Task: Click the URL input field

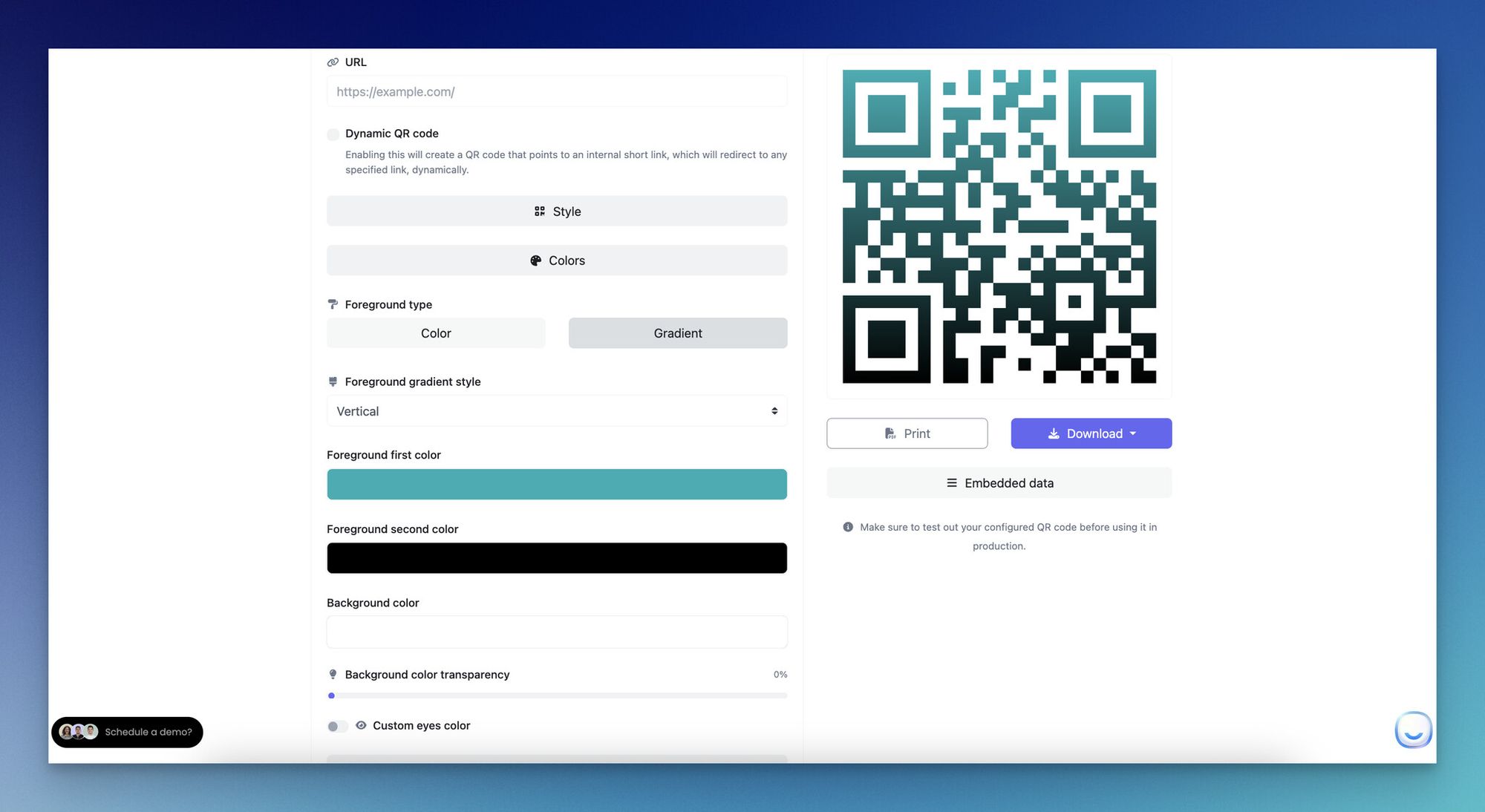Action: (557, 91)
